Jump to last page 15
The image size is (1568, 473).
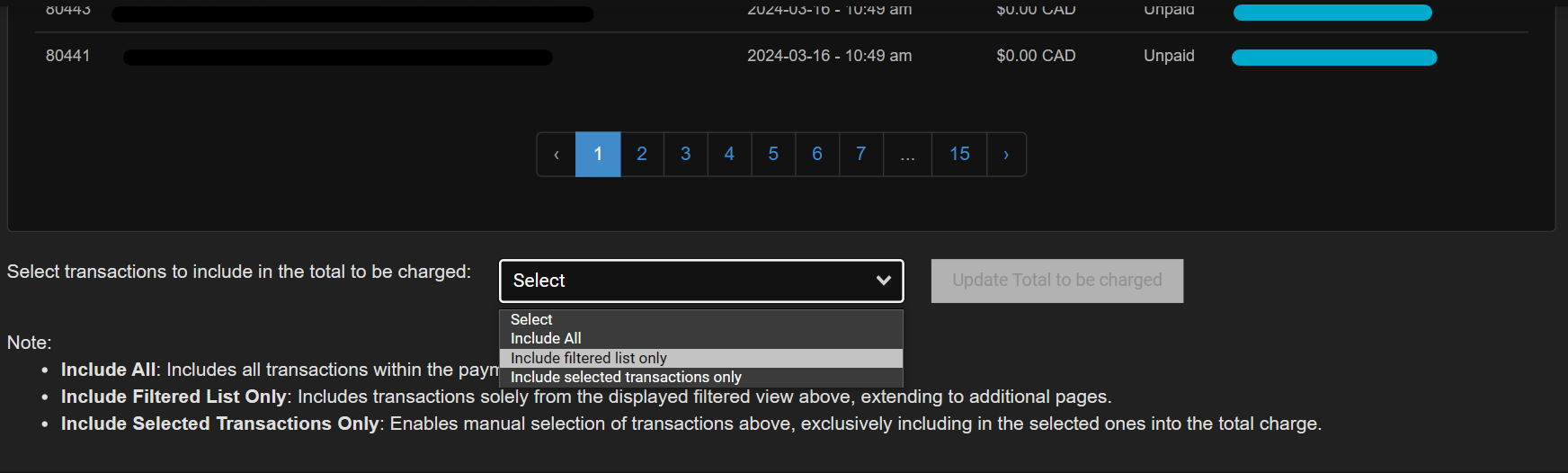tap(959, 155)
